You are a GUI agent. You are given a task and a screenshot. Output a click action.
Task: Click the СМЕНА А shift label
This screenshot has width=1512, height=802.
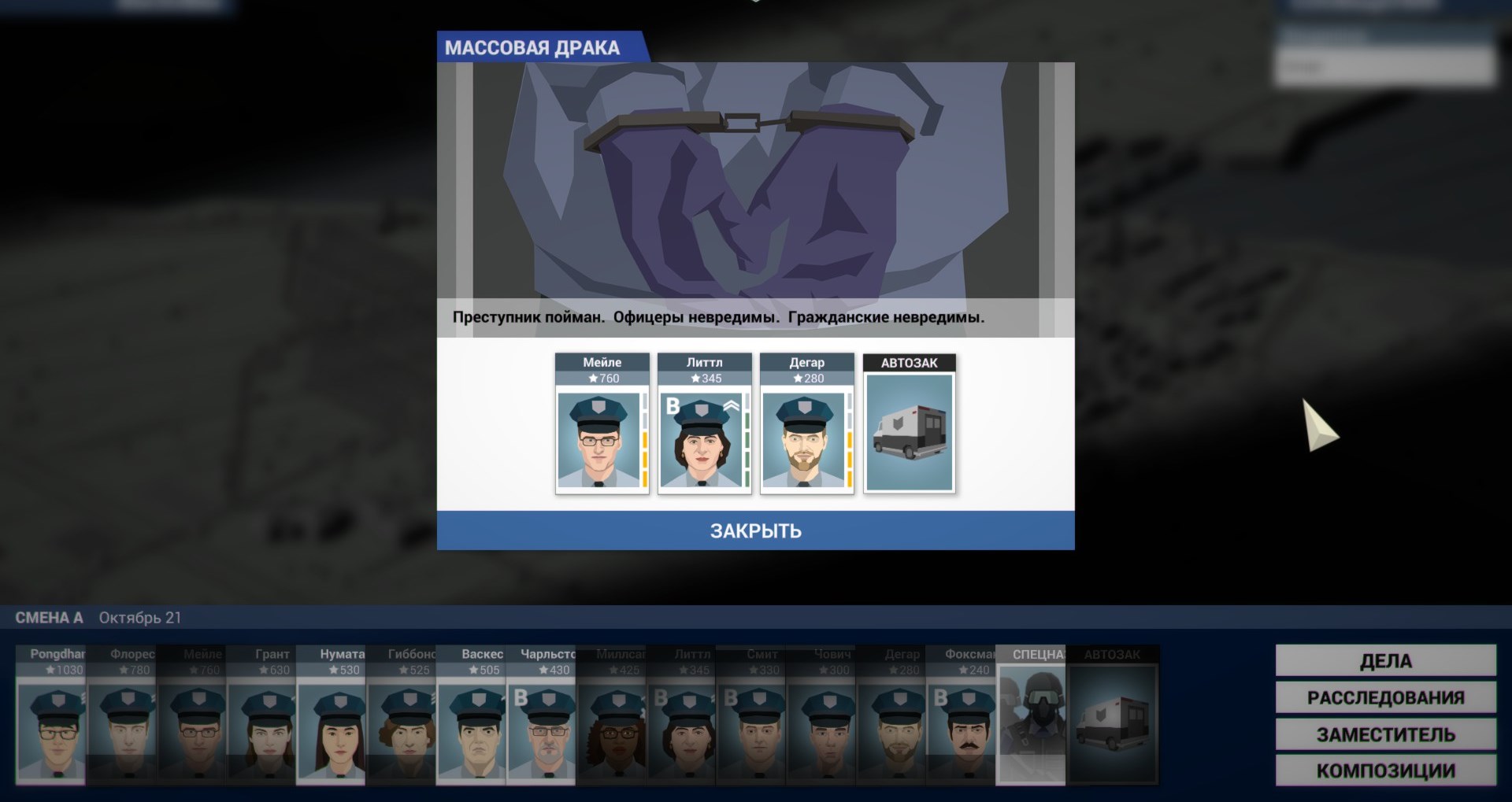tap(49, 618)
